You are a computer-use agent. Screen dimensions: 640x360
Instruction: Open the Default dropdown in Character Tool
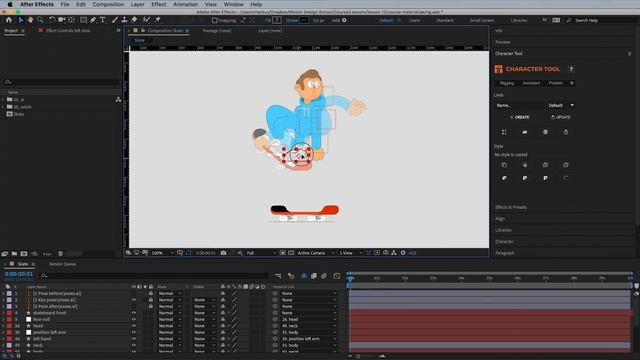(561, 105)
